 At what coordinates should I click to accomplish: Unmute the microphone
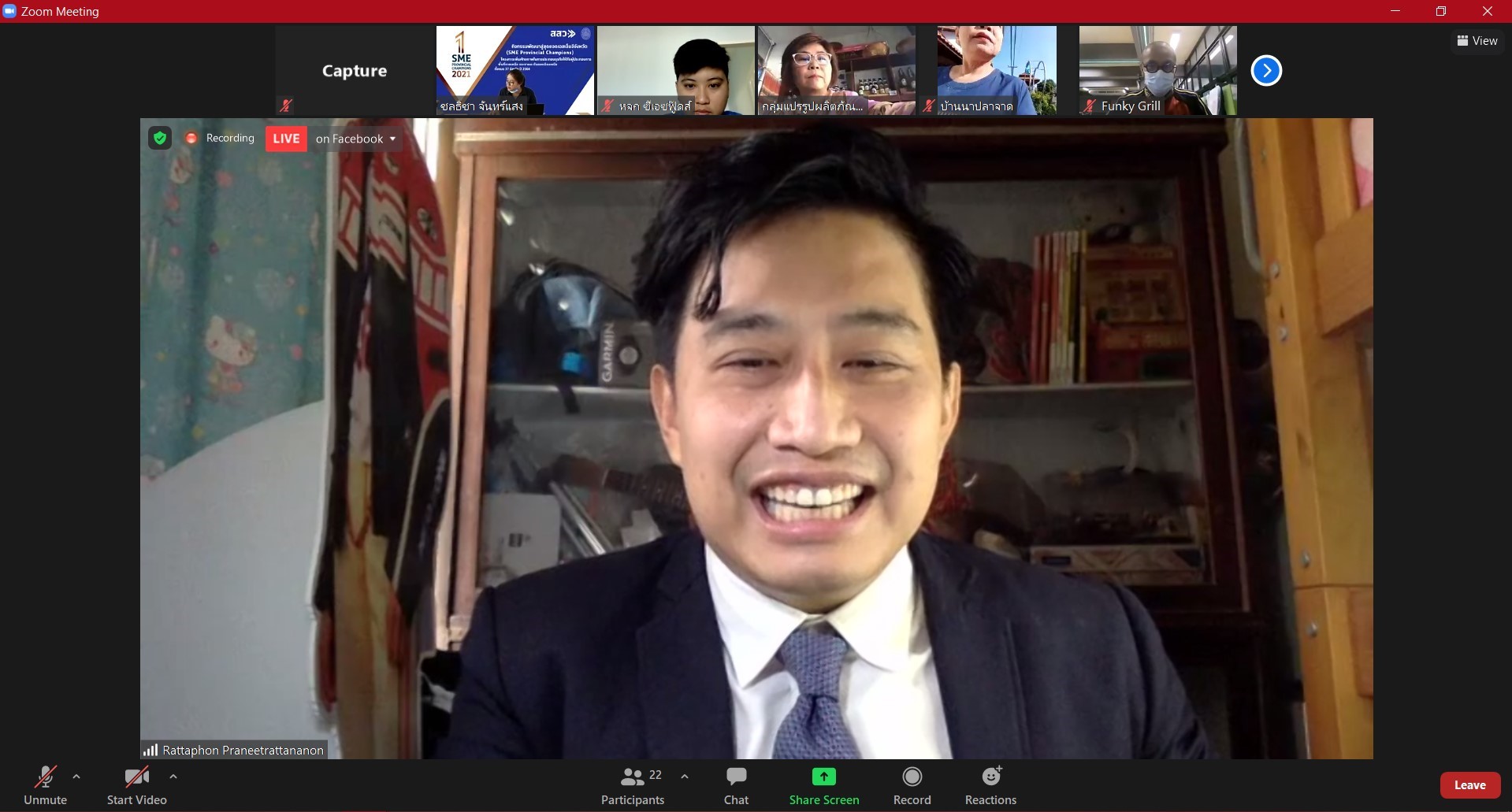(45, 785)
